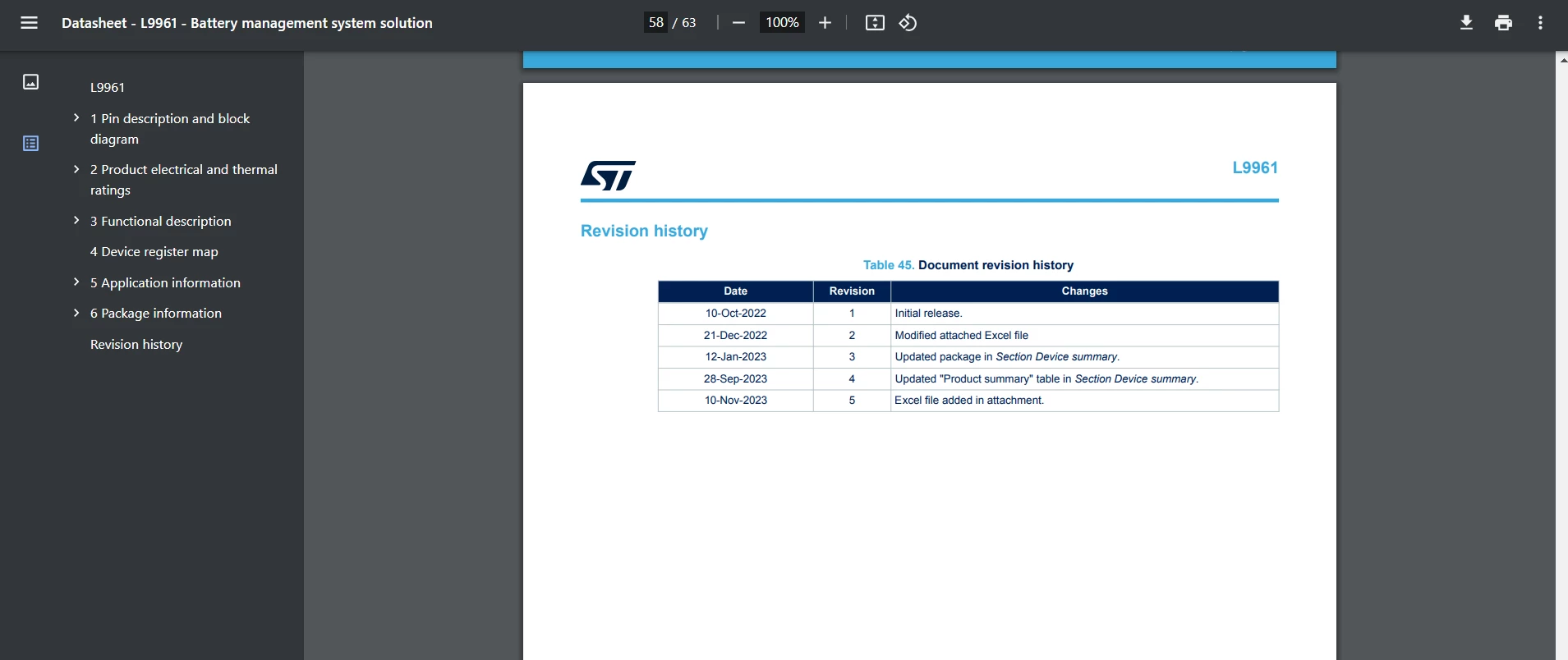Click the 'Section Device summary' link in revision 4 row
The width and height of the screenshot is (1568, 660).
(1135, 379)
